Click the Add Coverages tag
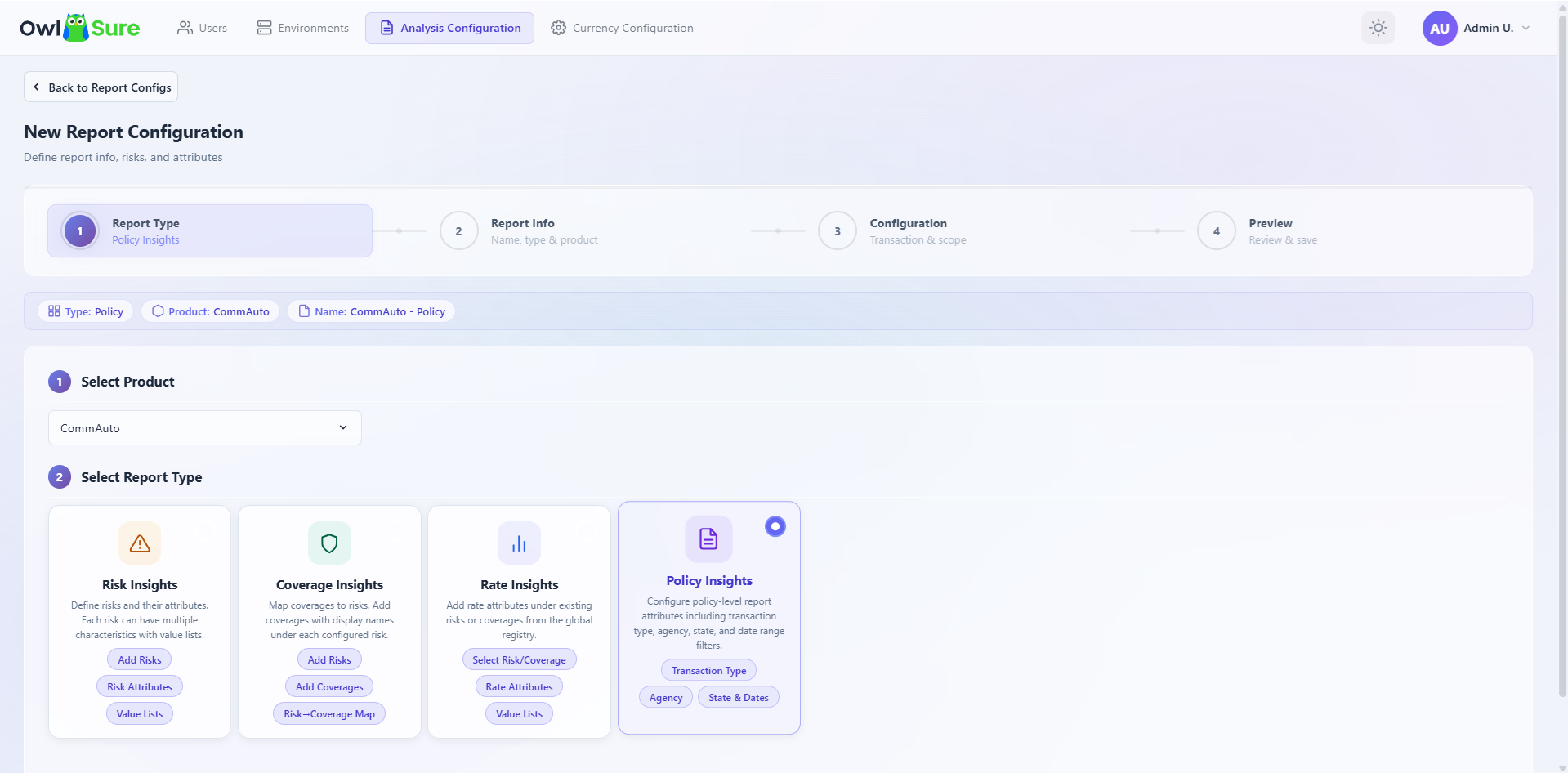 point(329,687)
